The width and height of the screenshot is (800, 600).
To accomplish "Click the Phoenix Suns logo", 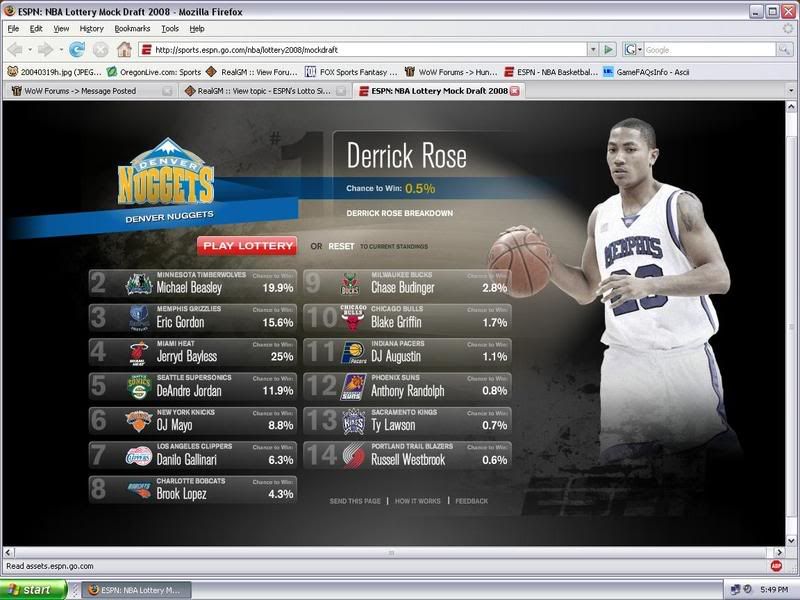I will pyautogui.click(x=353, y=387).
